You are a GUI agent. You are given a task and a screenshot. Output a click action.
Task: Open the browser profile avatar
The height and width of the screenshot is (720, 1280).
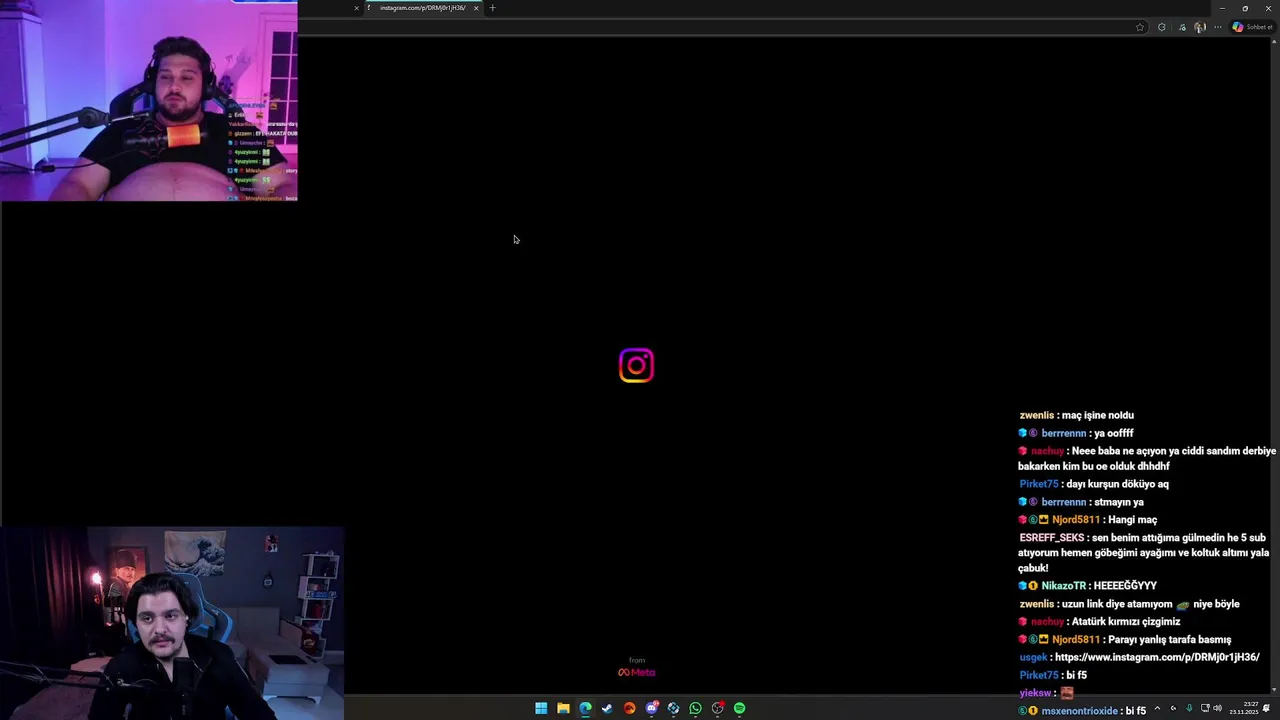pos(1200,27)
